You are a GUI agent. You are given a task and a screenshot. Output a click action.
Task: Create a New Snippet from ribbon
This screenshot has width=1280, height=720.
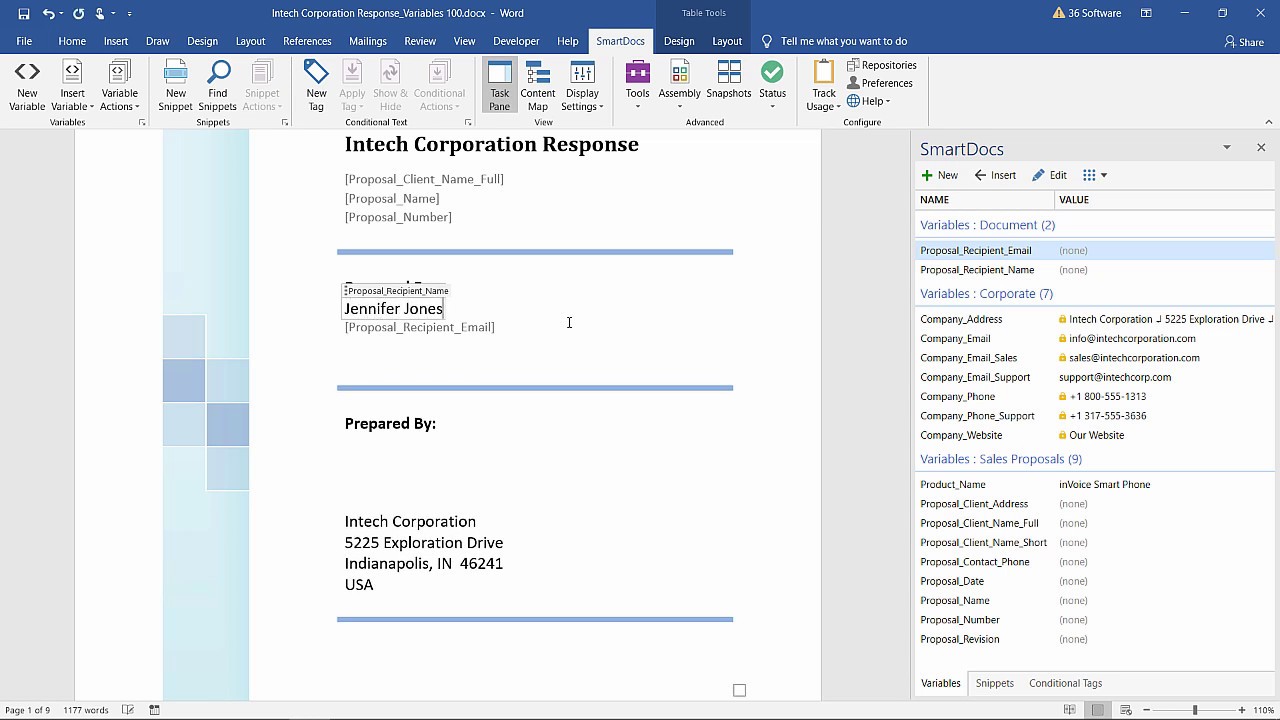coord(175,86)
